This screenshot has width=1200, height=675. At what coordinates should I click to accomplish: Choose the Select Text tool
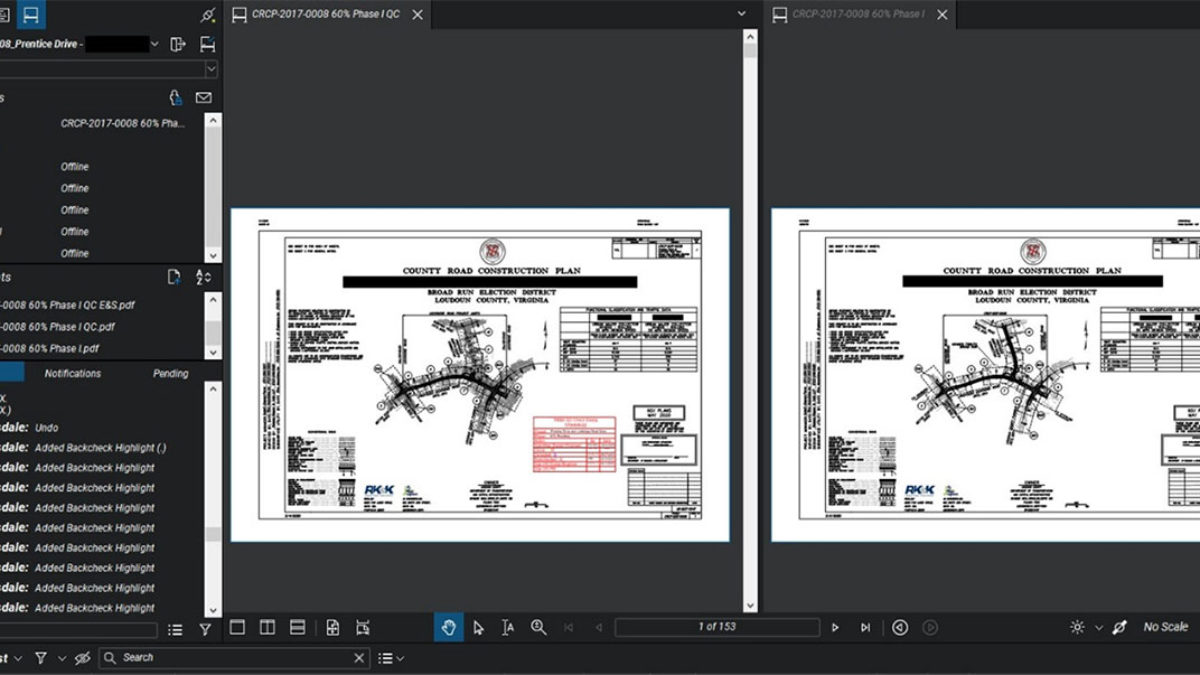click(508, 627)
